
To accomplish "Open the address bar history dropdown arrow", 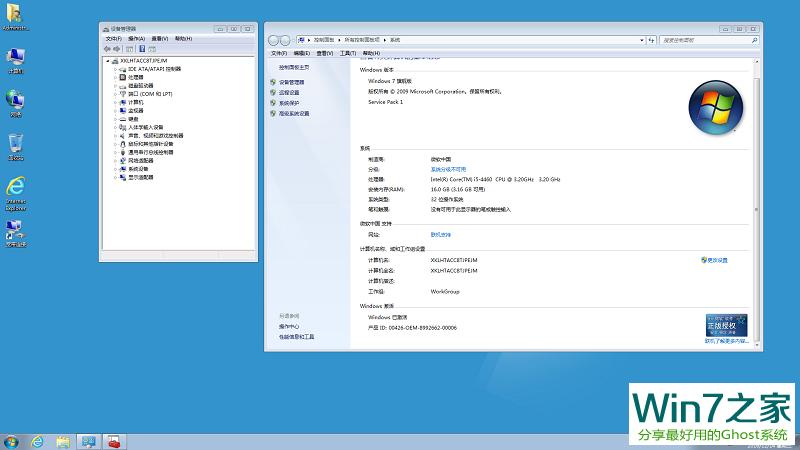I will point(642,40).
